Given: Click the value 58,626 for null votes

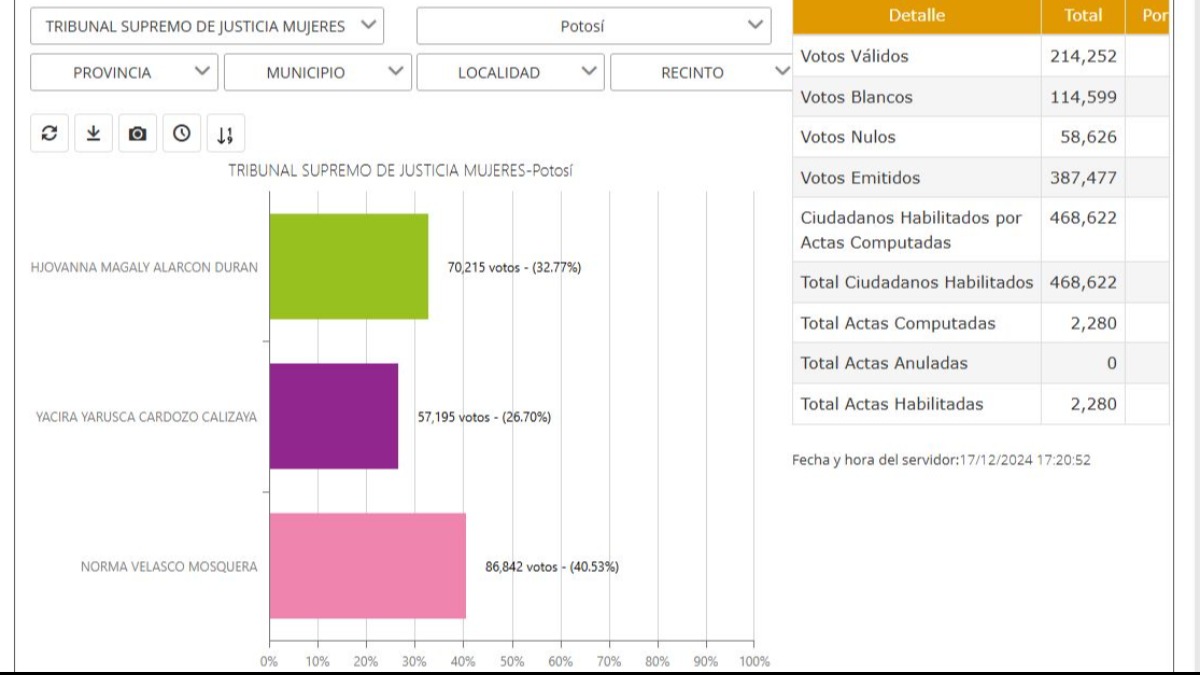Looking at the screenshot, I should [x=1089, y=137].
